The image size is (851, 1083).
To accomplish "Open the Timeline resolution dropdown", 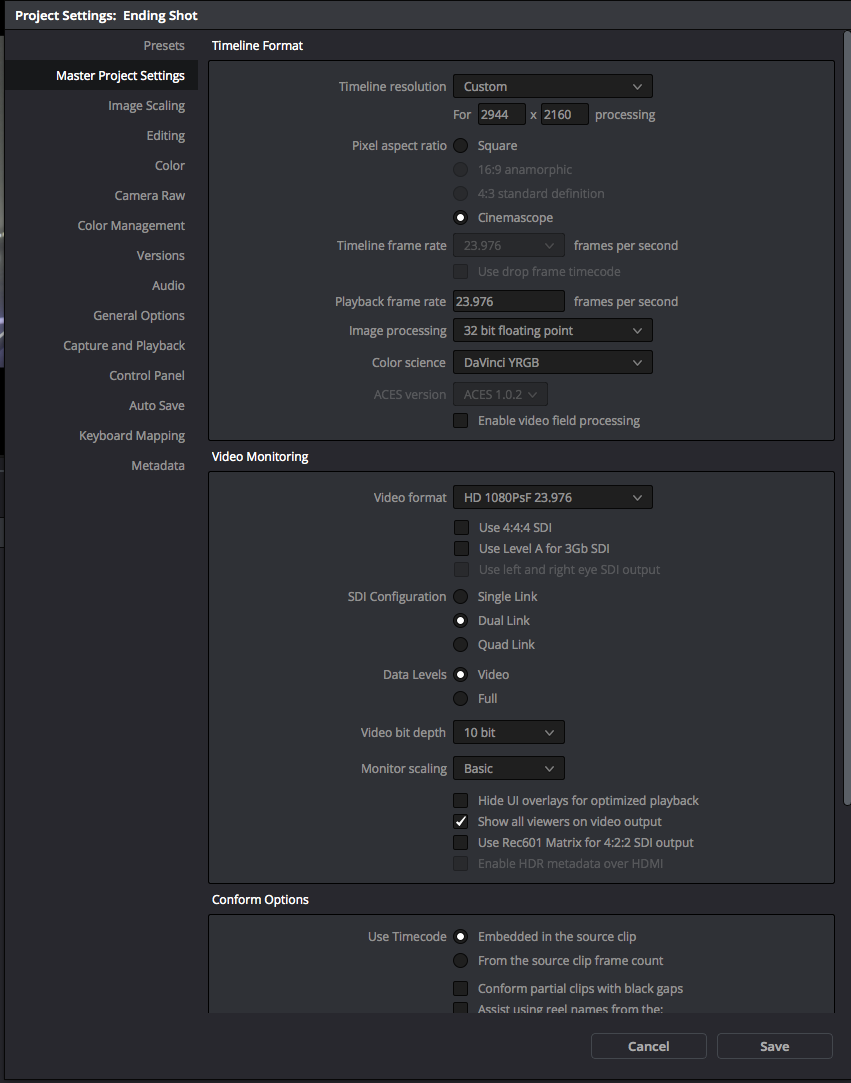I will point(553,86).
